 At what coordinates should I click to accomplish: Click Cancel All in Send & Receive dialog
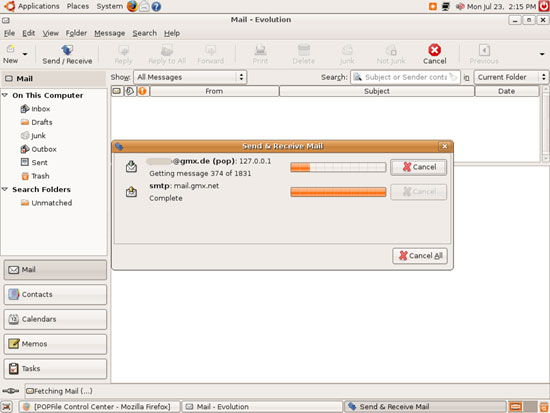(x=420, y=256)
